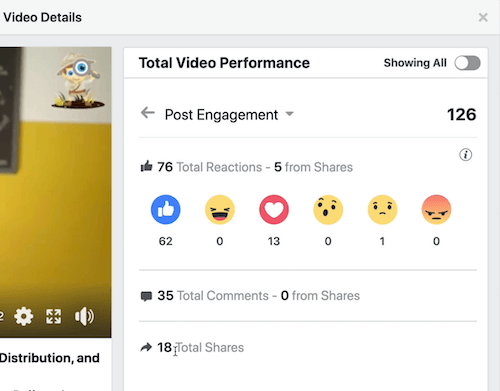
Task: Click the Total Shares row
Action: point(308,348)
